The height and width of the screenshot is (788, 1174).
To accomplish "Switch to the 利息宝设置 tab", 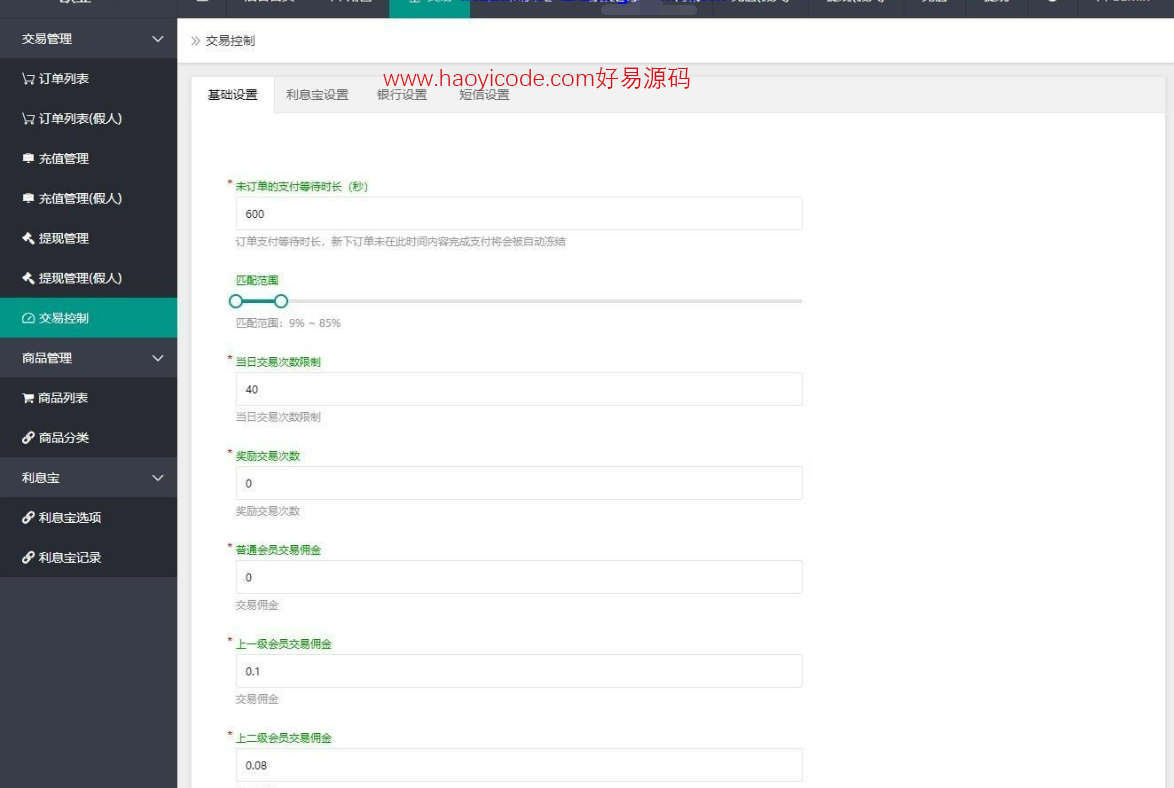I will pos(317,95).
